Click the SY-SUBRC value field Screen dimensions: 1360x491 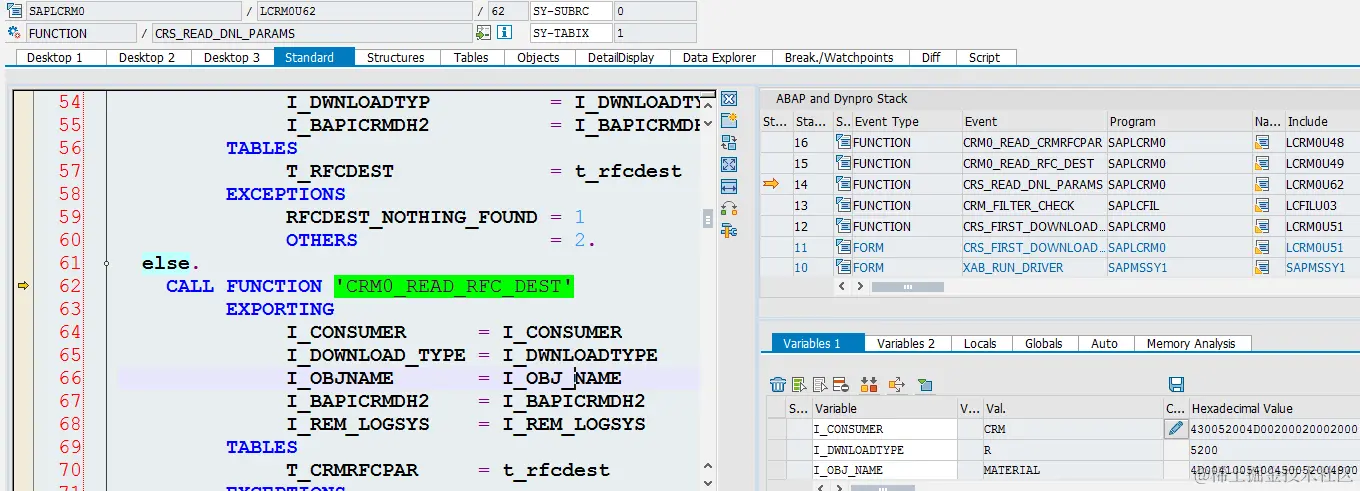pyautogui.click(x=654, y=11)
